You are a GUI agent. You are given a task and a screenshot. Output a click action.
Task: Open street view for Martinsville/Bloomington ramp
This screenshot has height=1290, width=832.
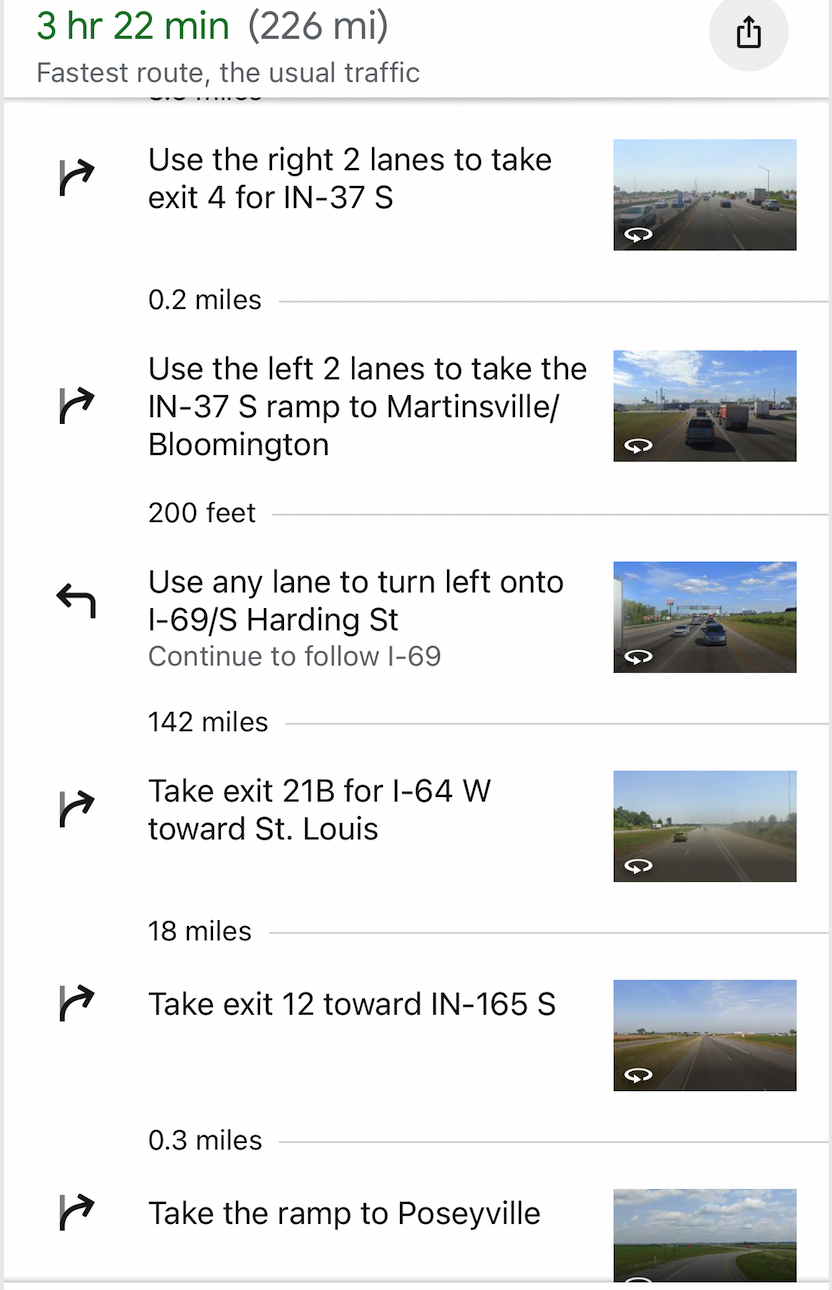point(704,406)
